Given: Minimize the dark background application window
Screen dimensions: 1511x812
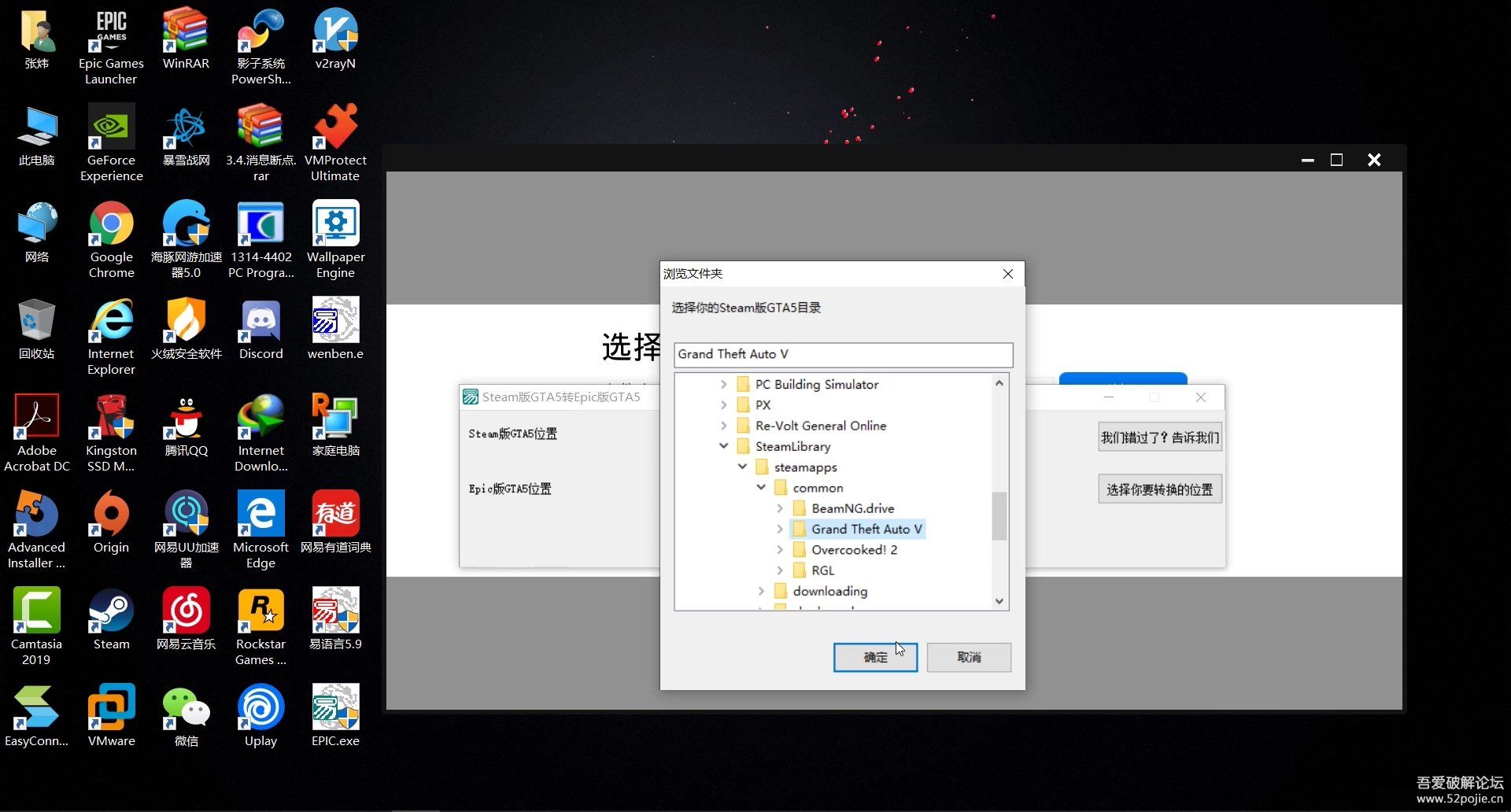Looking at the screenshot, I should tap(1308, 160).
